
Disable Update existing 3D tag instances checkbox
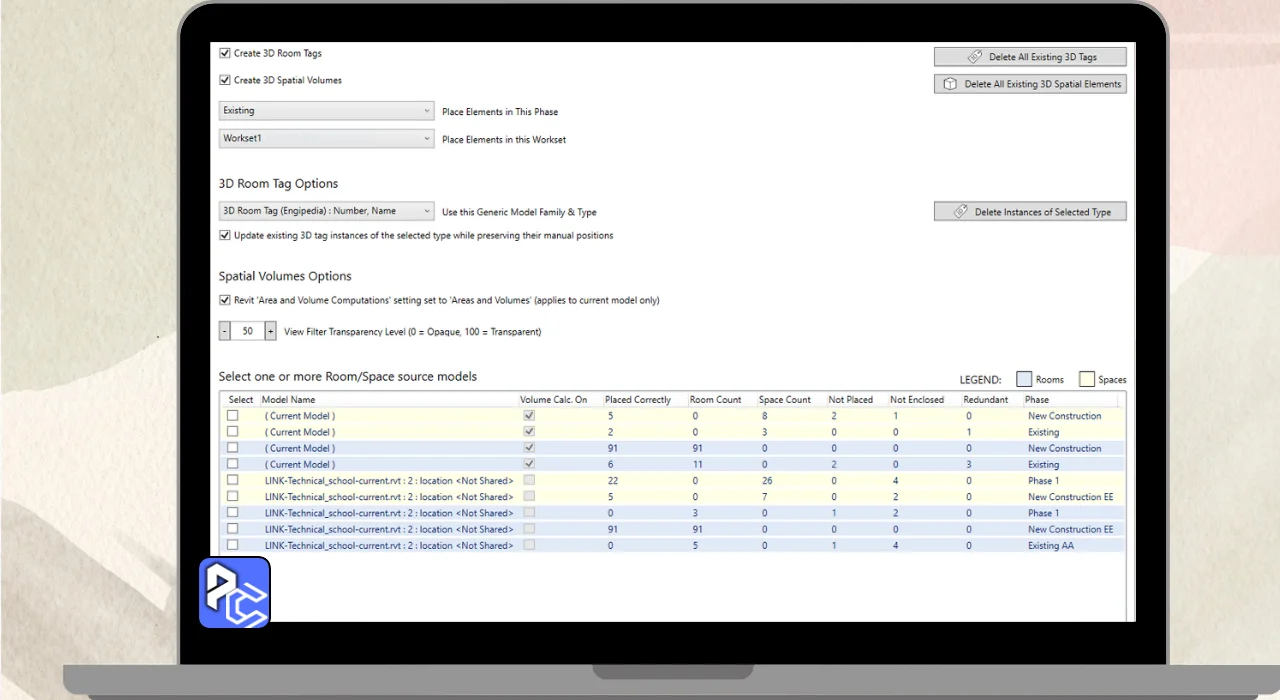pyautogui.click(x=225, y=236)
